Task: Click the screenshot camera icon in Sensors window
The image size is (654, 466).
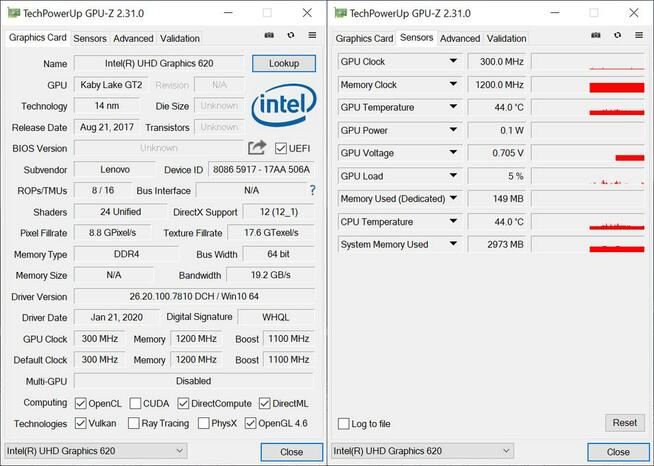Action: pyautogui.click(x=596, y=35)
